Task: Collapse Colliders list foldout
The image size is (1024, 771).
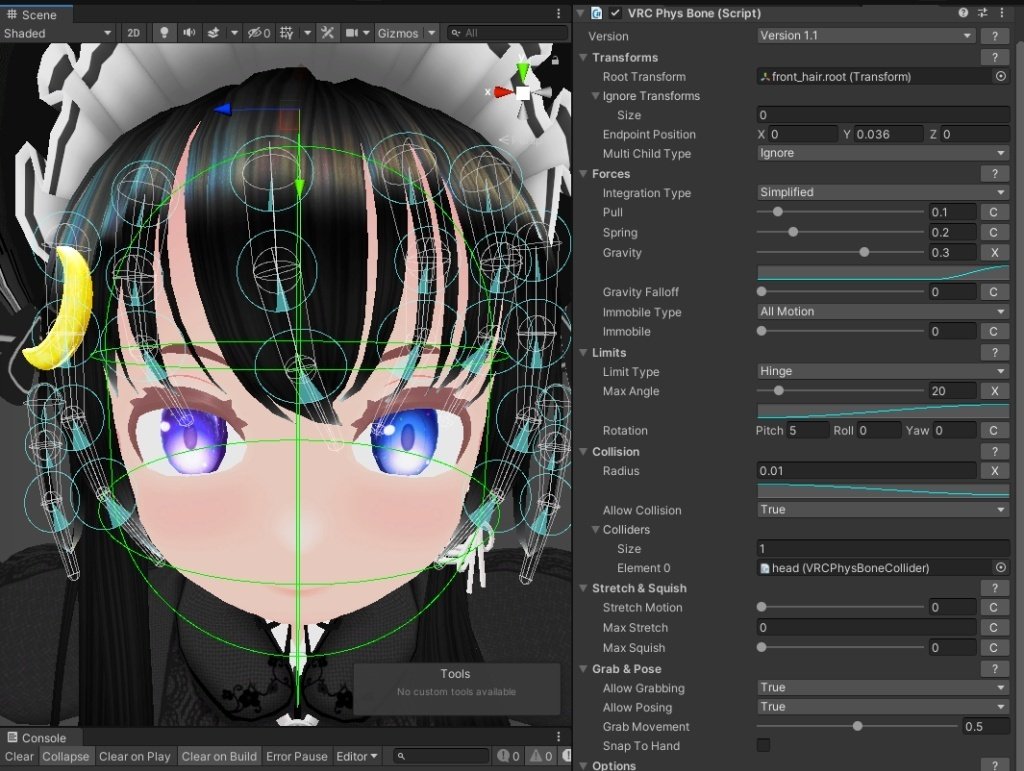Action: tap(596, 529)
